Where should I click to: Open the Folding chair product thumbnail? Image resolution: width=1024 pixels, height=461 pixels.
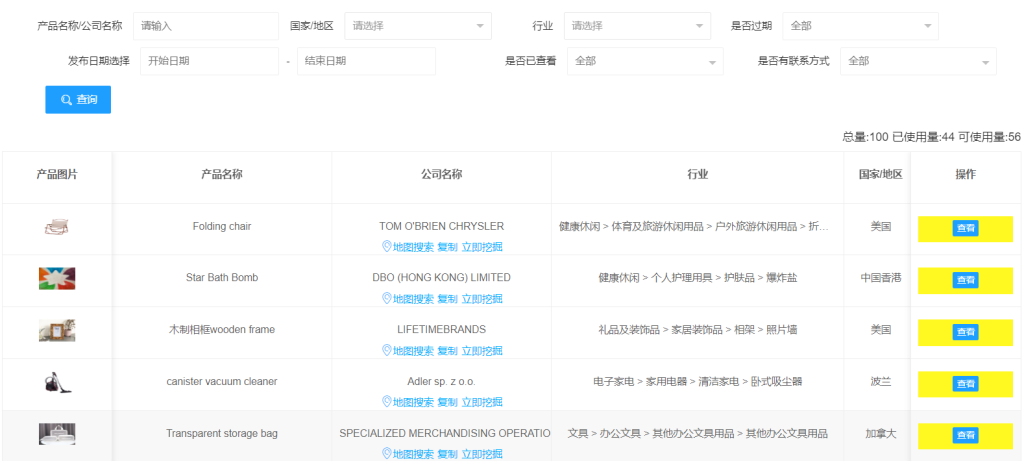click(x=57, y=228)
